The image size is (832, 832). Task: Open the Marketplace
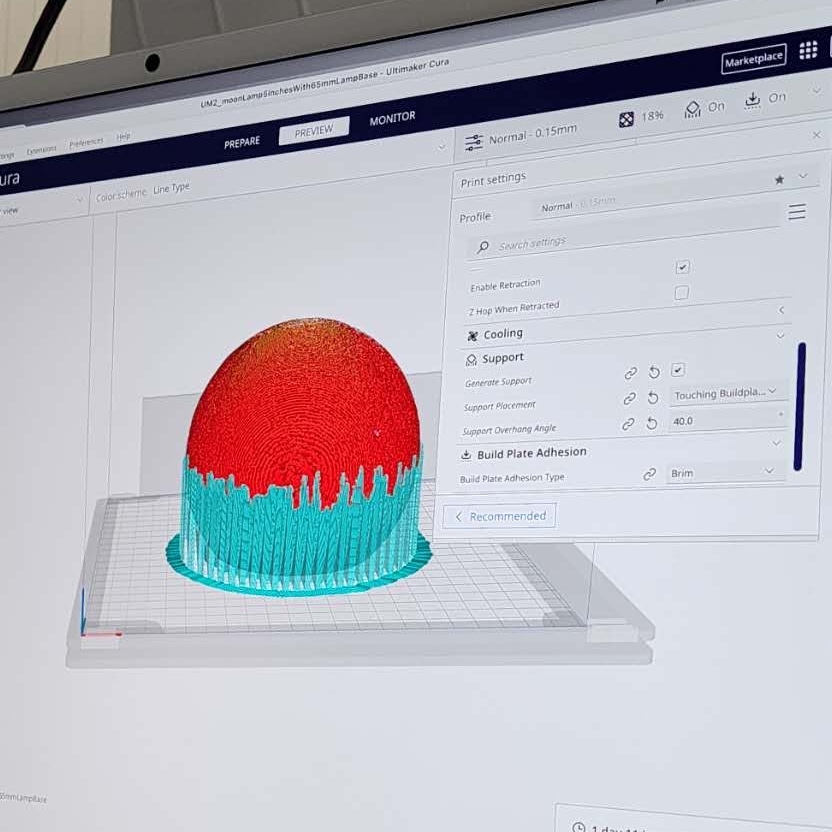point(753,60)
